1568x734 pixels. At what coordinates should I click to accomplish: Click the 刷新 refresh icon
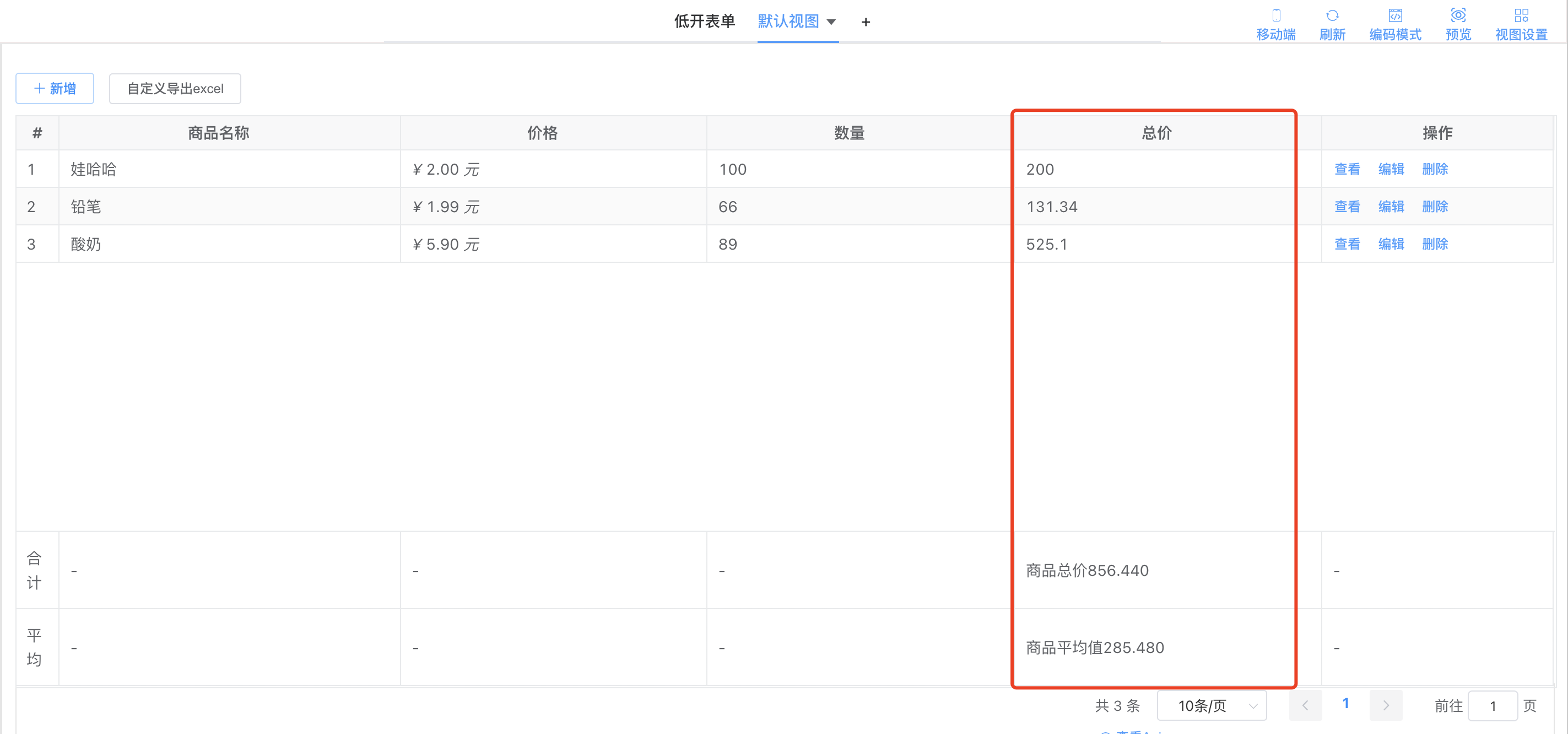tap(1332, 16)
